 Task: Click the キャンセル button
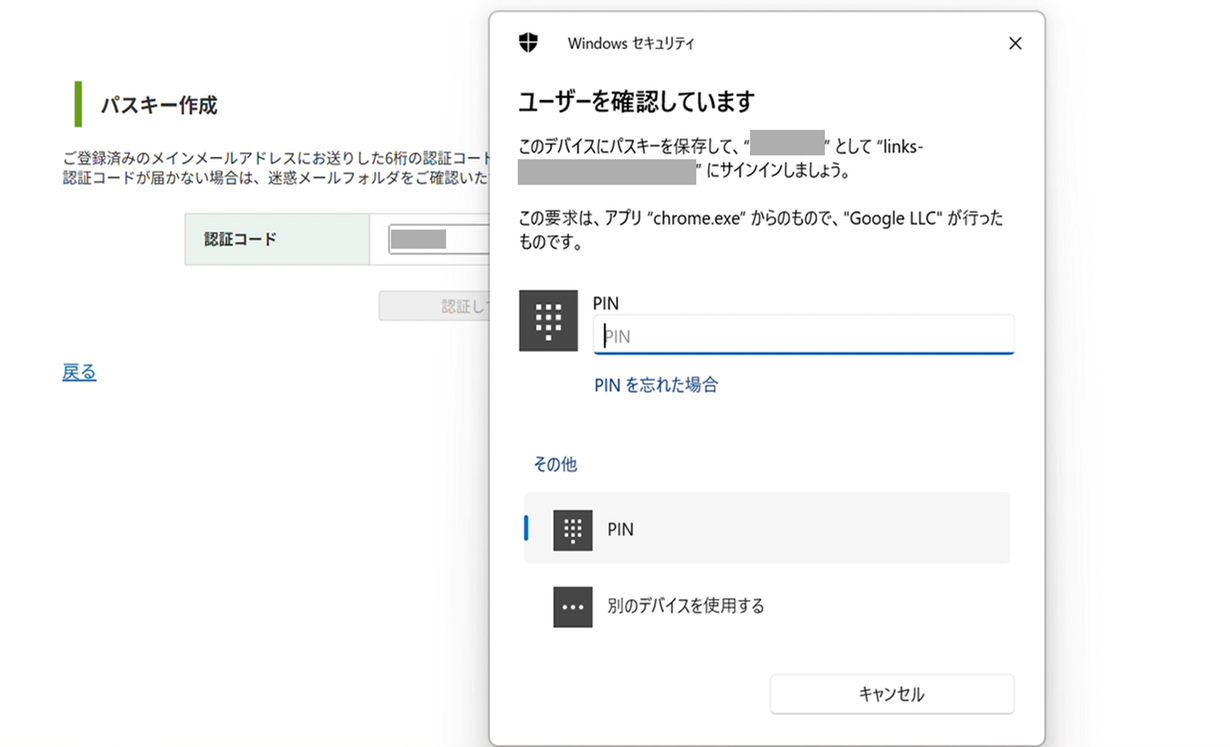892,694
